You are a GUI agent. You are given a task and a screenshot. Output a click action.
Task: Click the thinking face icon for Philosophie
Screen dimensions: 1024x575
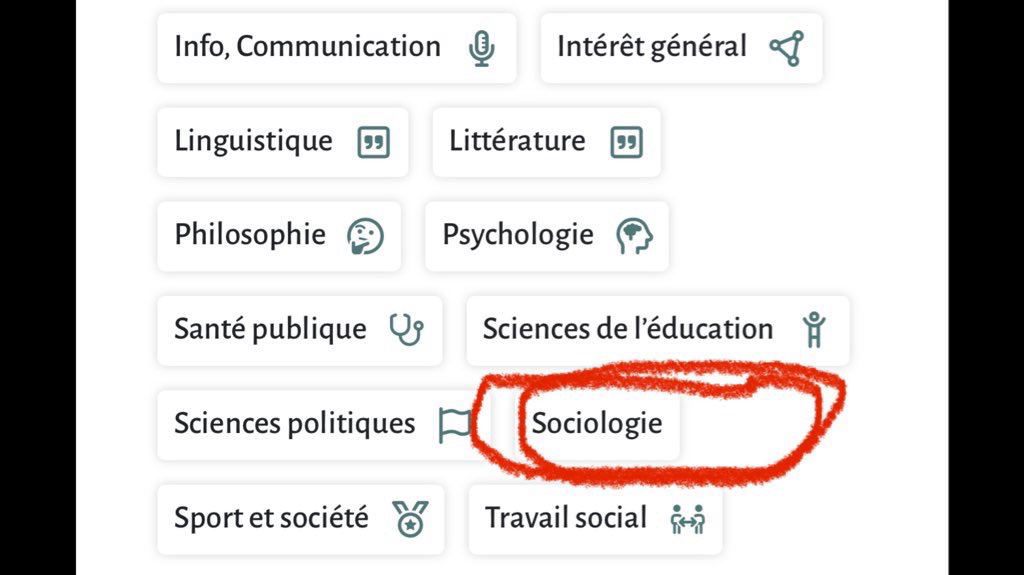click(x=364, y=236)
